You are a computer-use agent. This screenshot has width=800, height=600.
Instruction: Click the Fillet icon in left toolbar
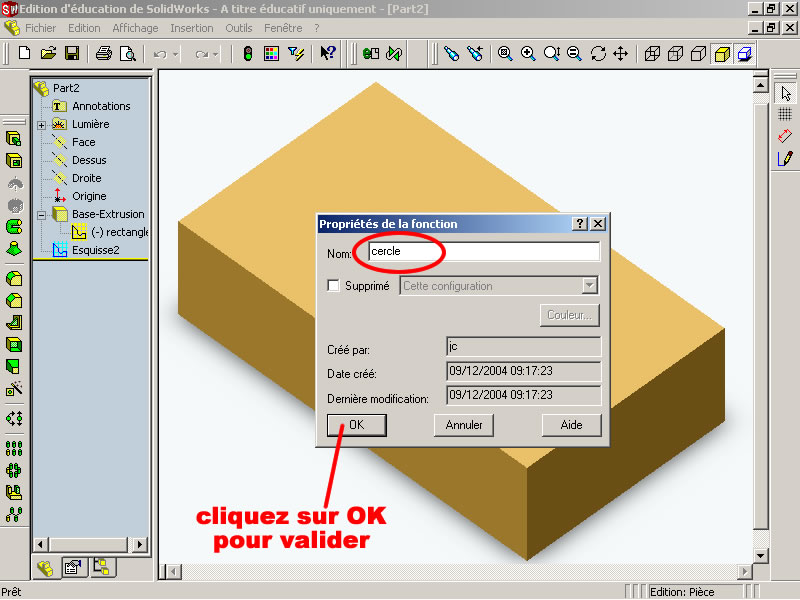coord(14,279)
